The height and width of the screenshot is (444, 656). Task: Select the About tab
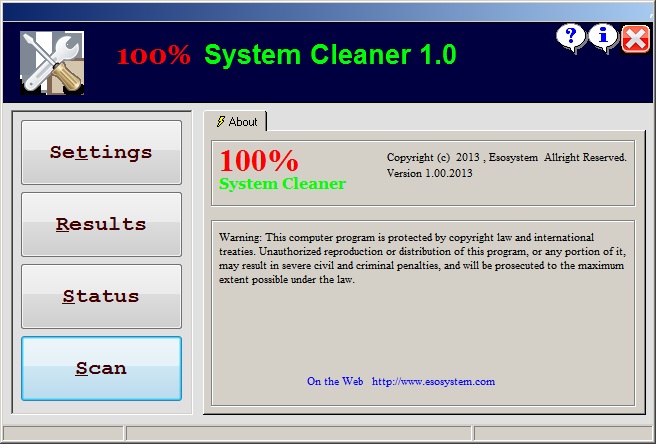(x=236, y=122)
